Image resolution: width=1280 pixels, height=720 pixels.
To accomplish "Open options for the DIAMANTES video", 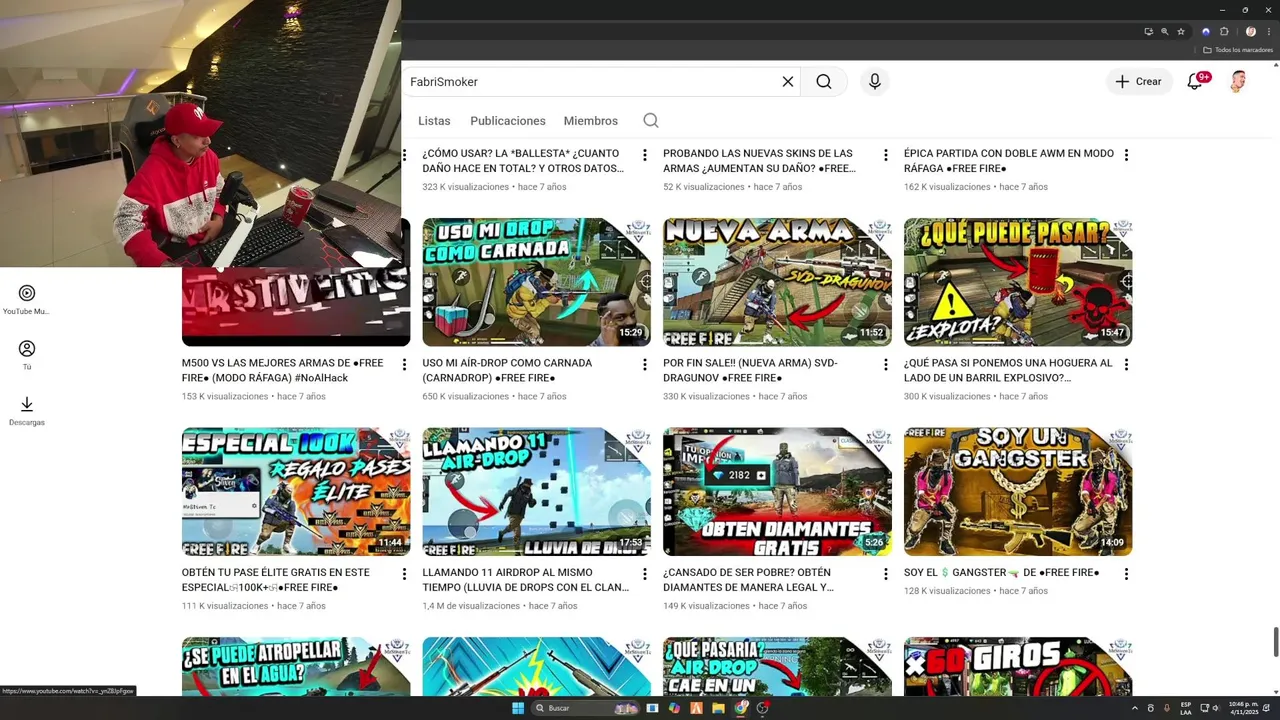I will coord(885,574).
